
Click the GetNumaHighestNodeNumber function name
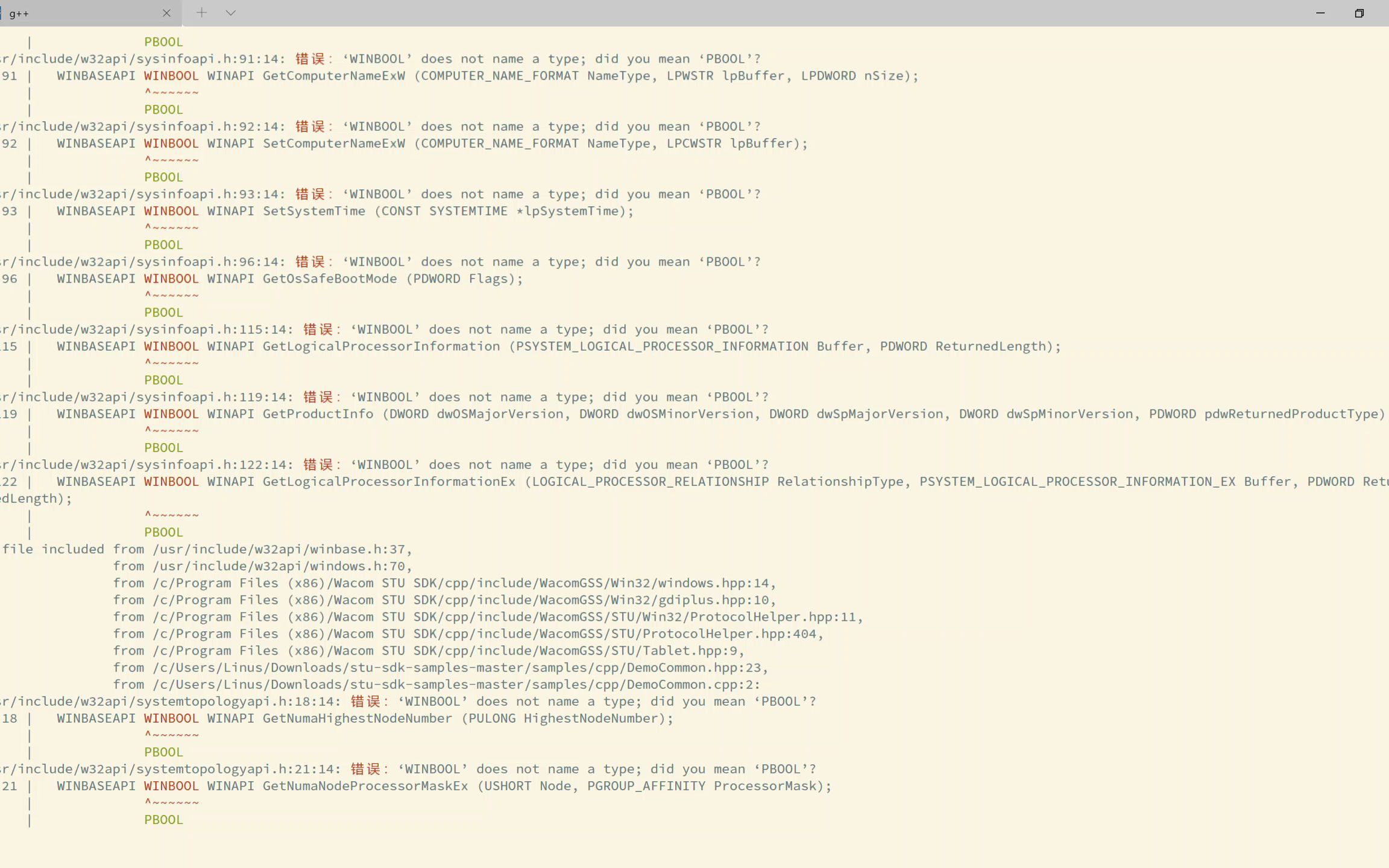pyautogui.click(x=357, y=719)
